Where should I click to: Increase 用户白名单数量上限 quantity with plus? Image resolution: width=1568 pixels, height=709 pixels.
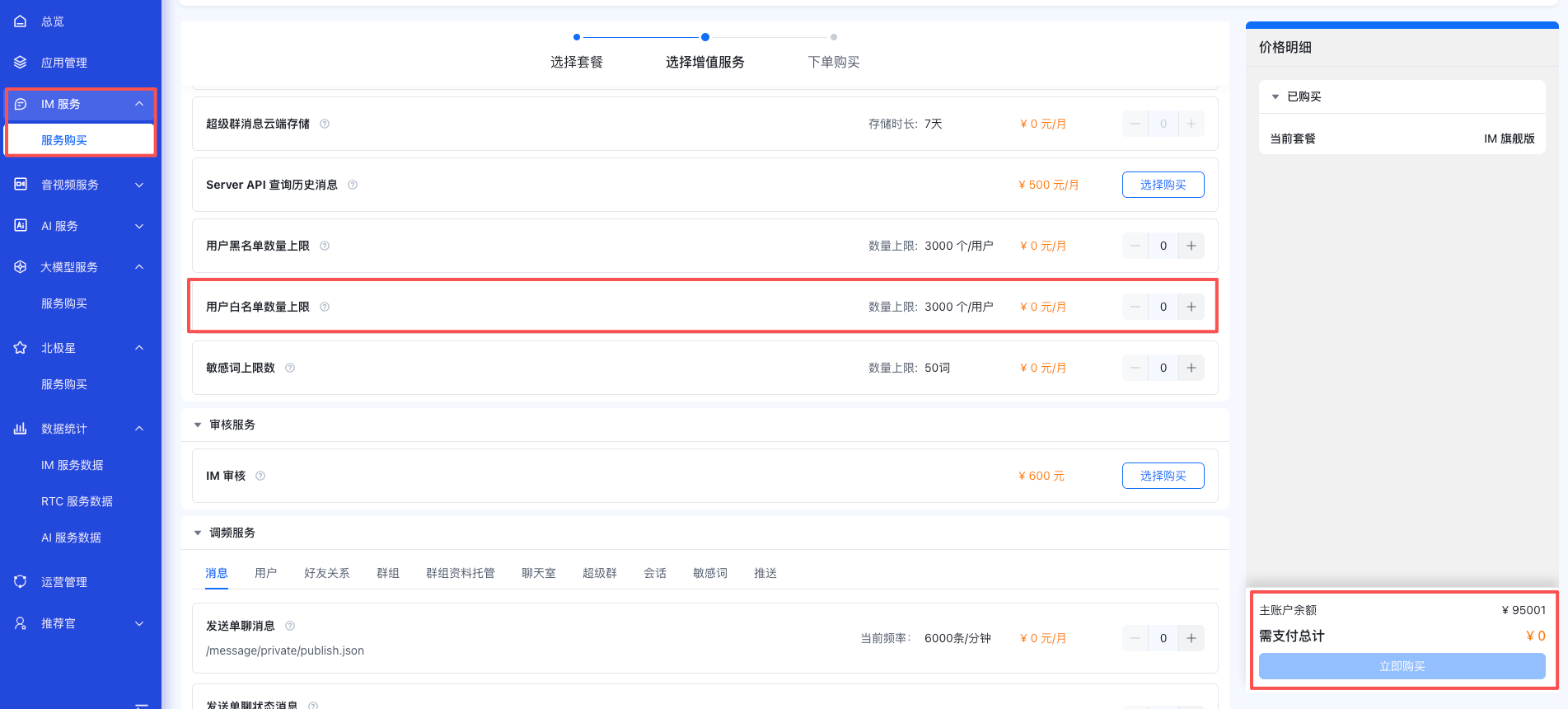(1191, 307)
